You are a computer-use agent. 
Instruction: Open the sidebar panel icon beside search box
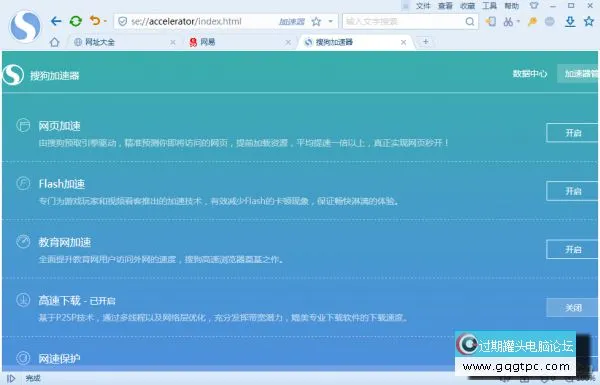tap(491, 21)
